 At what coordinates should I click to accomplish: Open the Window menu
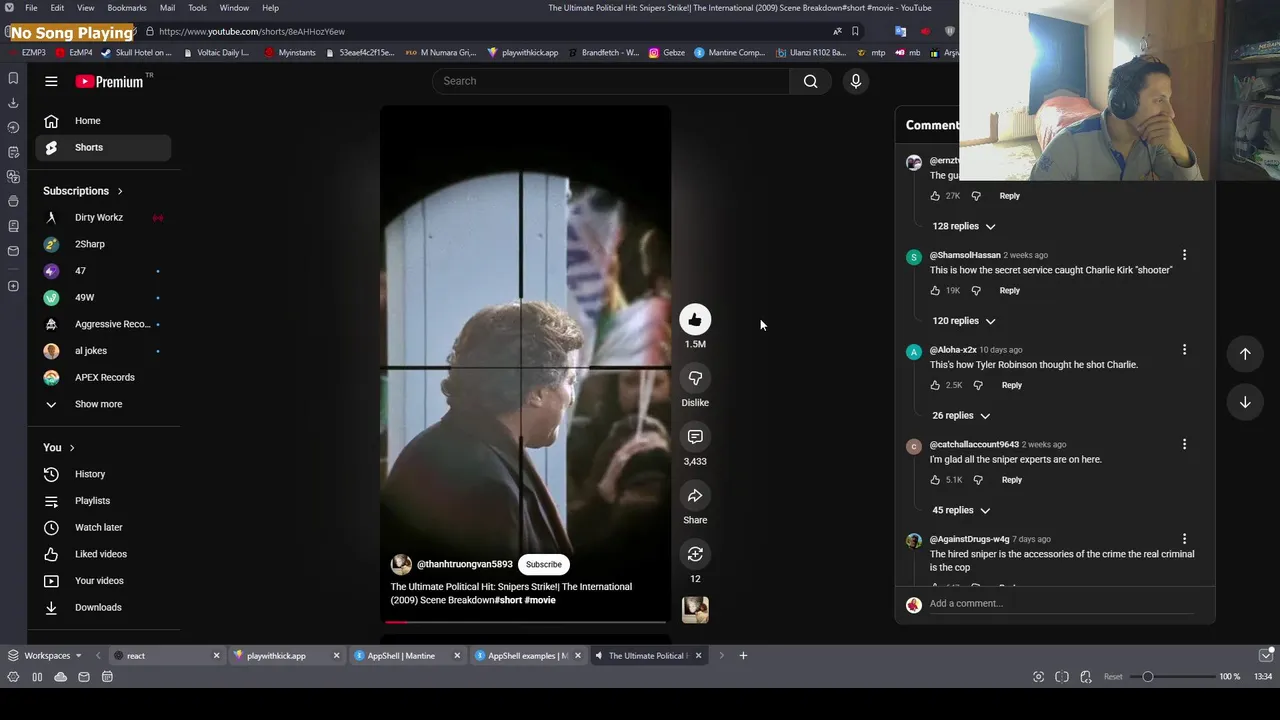[x=234, y=8]
